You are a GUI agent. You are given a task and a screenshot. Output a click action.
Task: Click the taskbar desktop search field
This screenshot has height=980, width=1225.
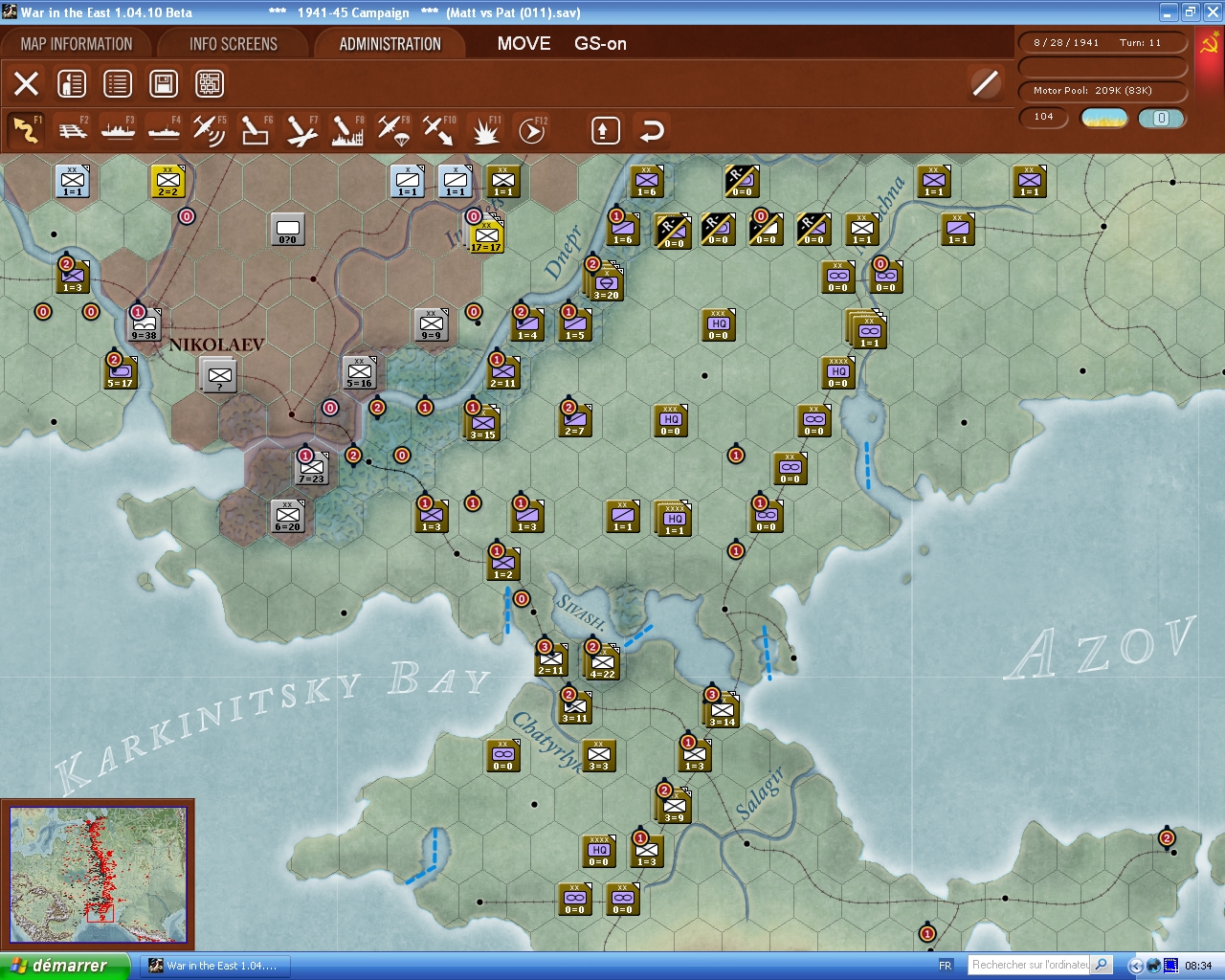pos(1030,966)
